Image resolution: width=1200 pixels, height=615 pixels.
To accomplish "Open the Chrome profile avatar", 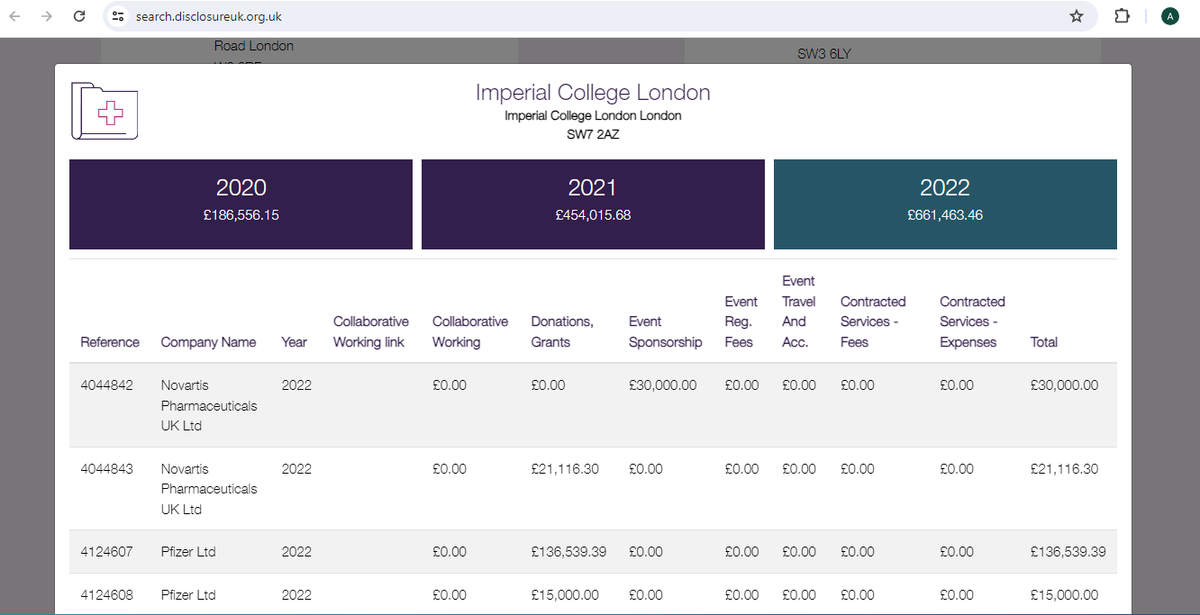I will coord(1169,16).
